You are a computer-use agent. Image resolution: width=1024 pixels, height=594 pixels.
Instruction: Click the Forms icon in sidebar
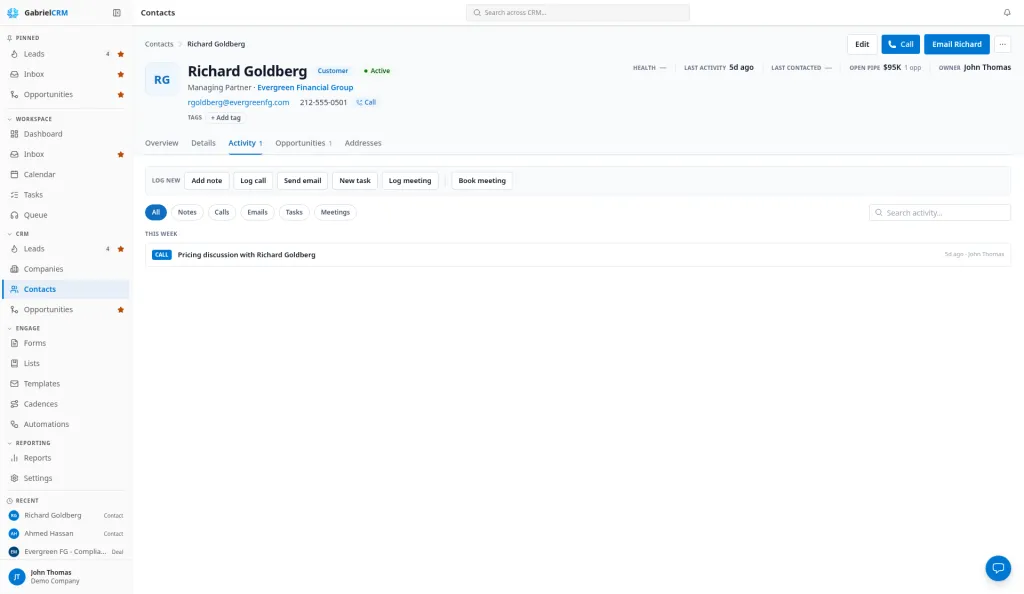pos(14,343)
